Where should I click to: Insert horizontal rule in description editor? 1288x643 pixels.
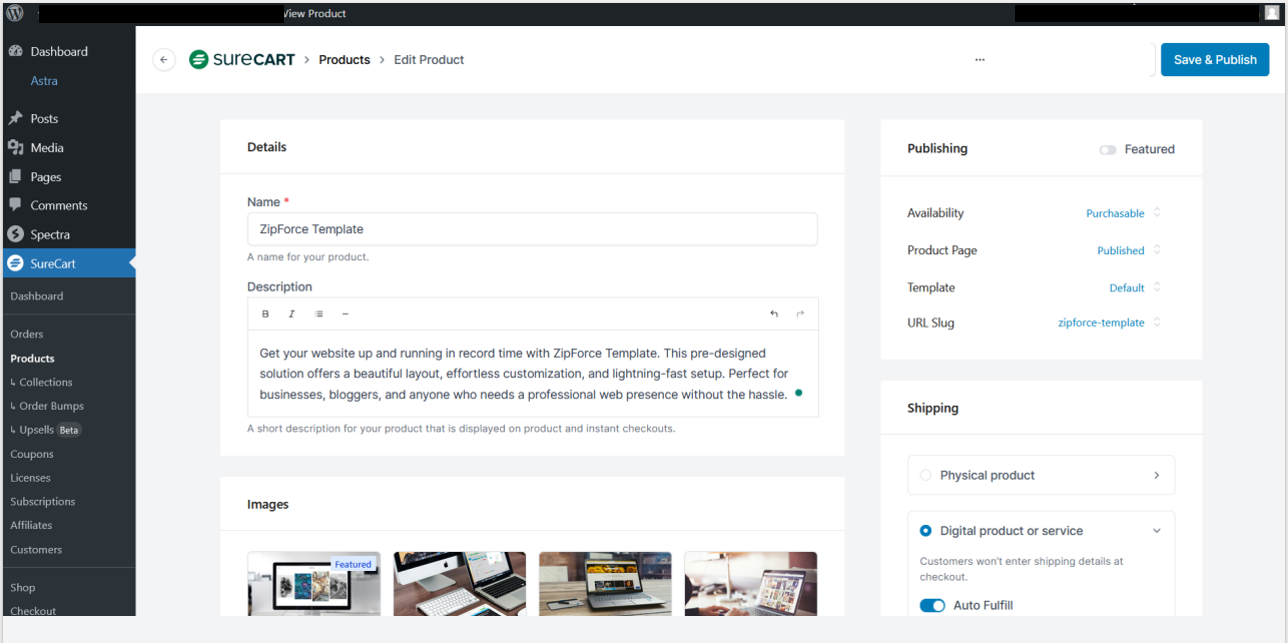tap(346, 314)
